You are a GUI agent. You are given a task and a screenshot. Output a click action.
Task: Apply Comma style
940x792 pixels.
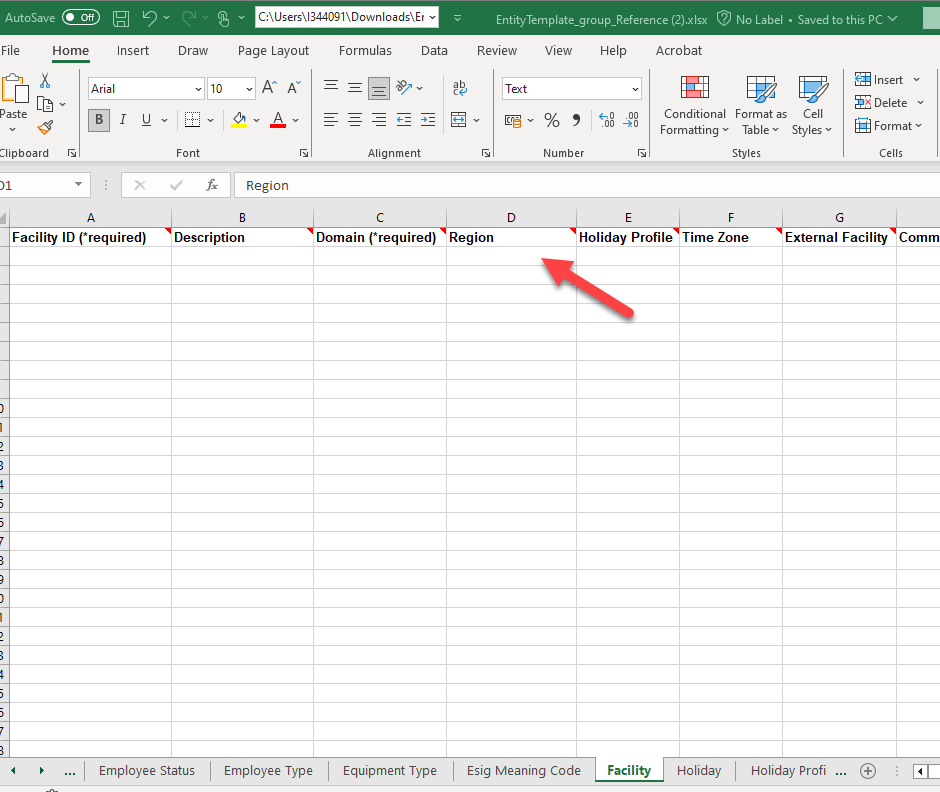(576, 120)
